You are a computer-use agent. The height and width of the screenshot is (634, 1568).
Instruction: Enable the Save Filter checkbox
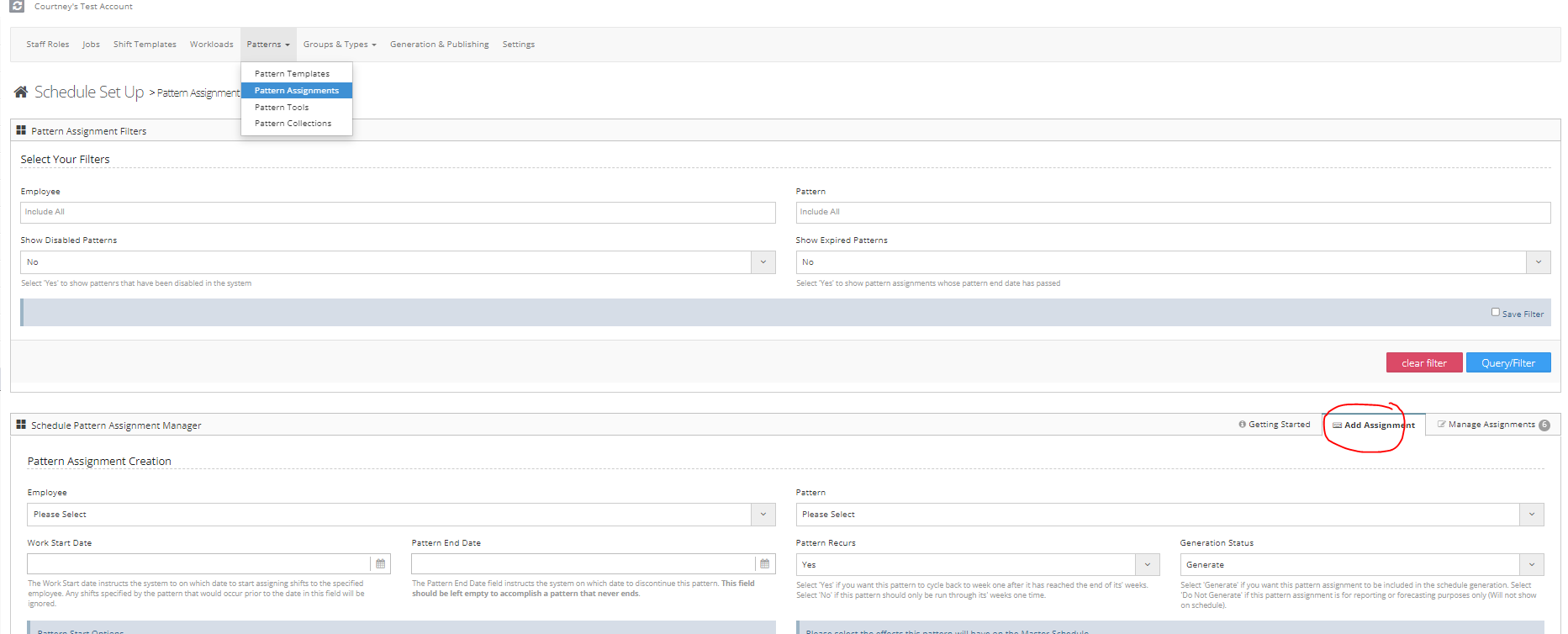point(1495,312)
